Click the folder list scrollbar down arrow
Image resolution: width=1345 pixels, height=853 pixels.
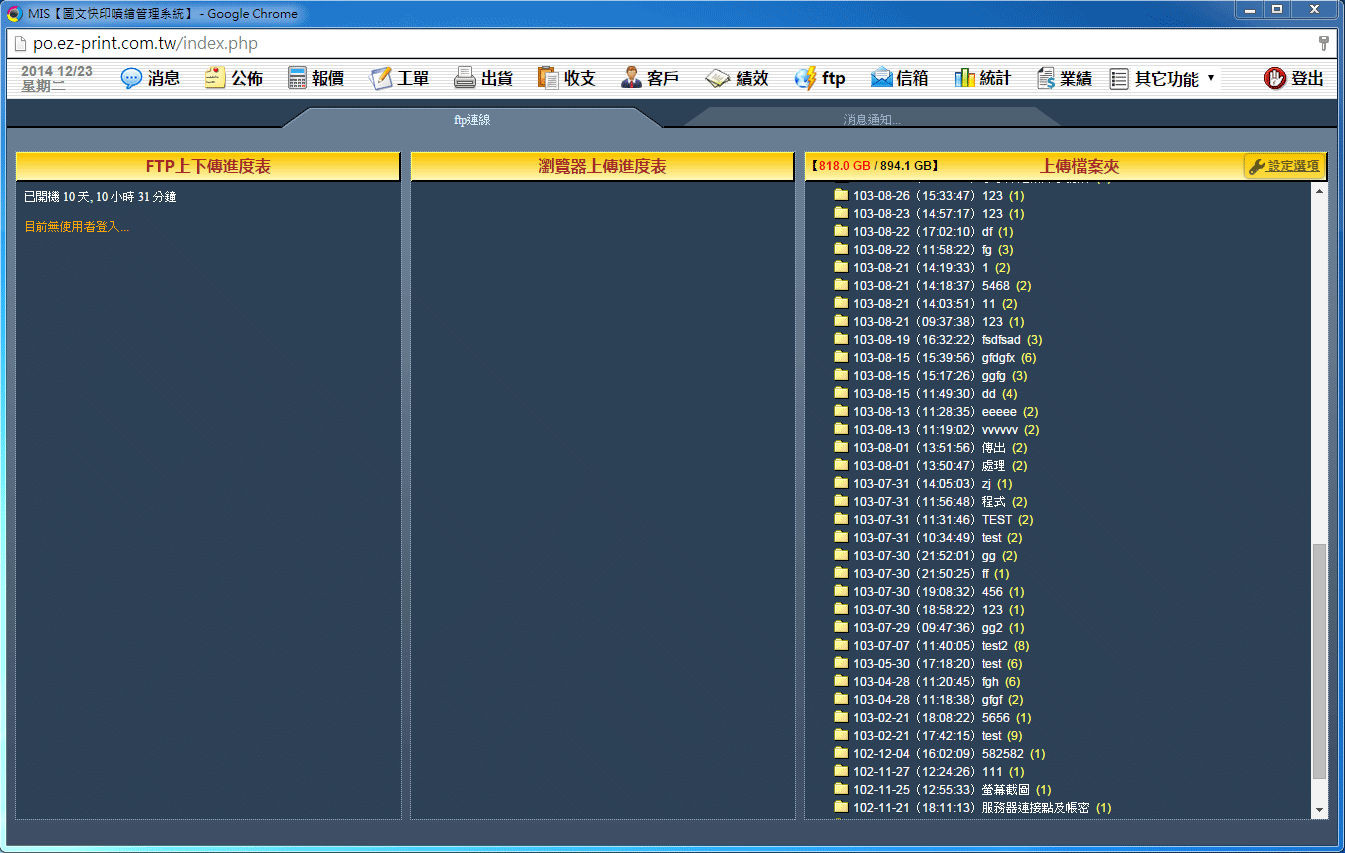tap(1319, 810)
